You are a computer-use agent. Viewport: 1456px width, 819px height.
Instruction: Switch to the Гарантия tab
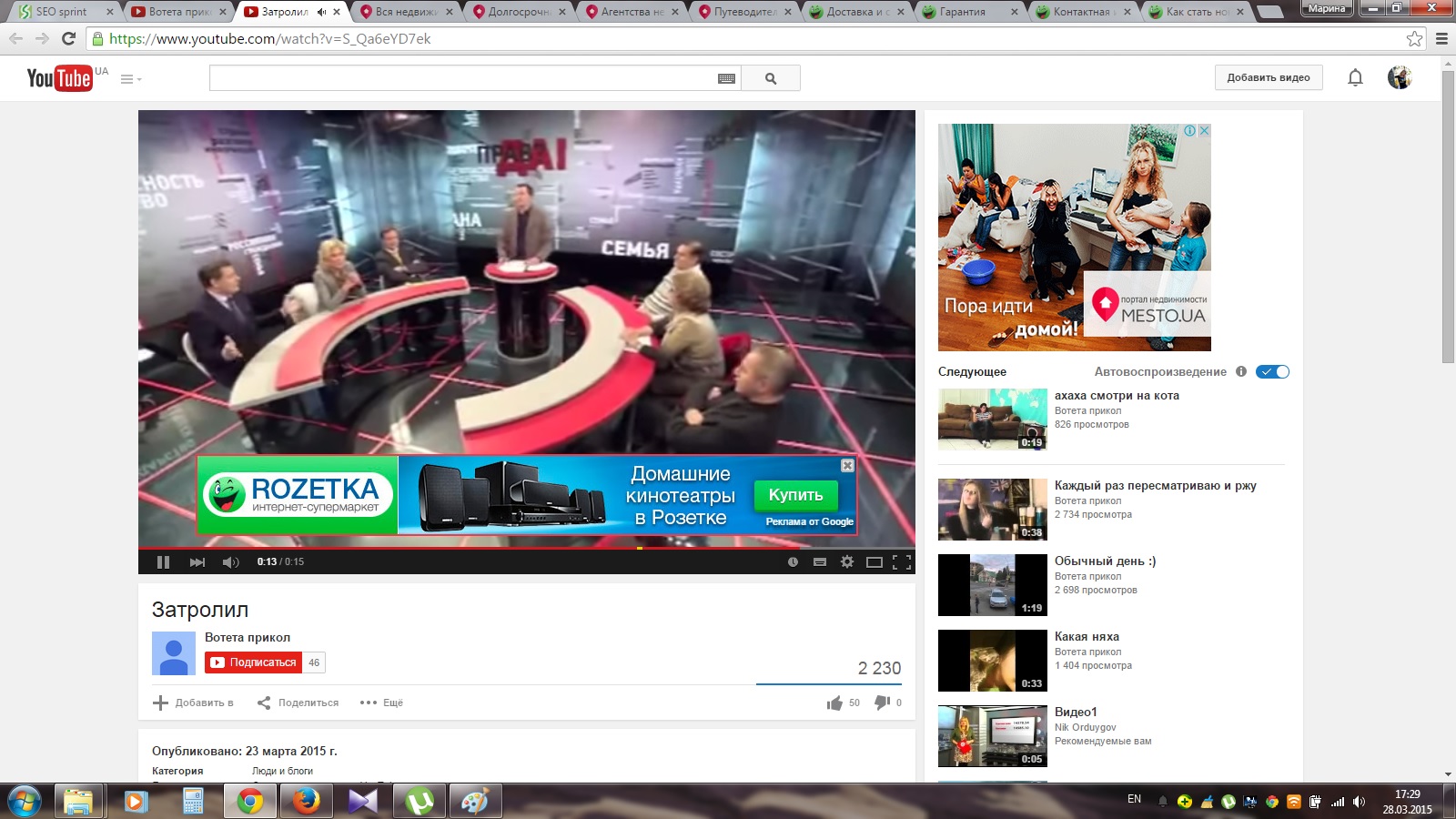pyautogui.click(x=970, y=12)
